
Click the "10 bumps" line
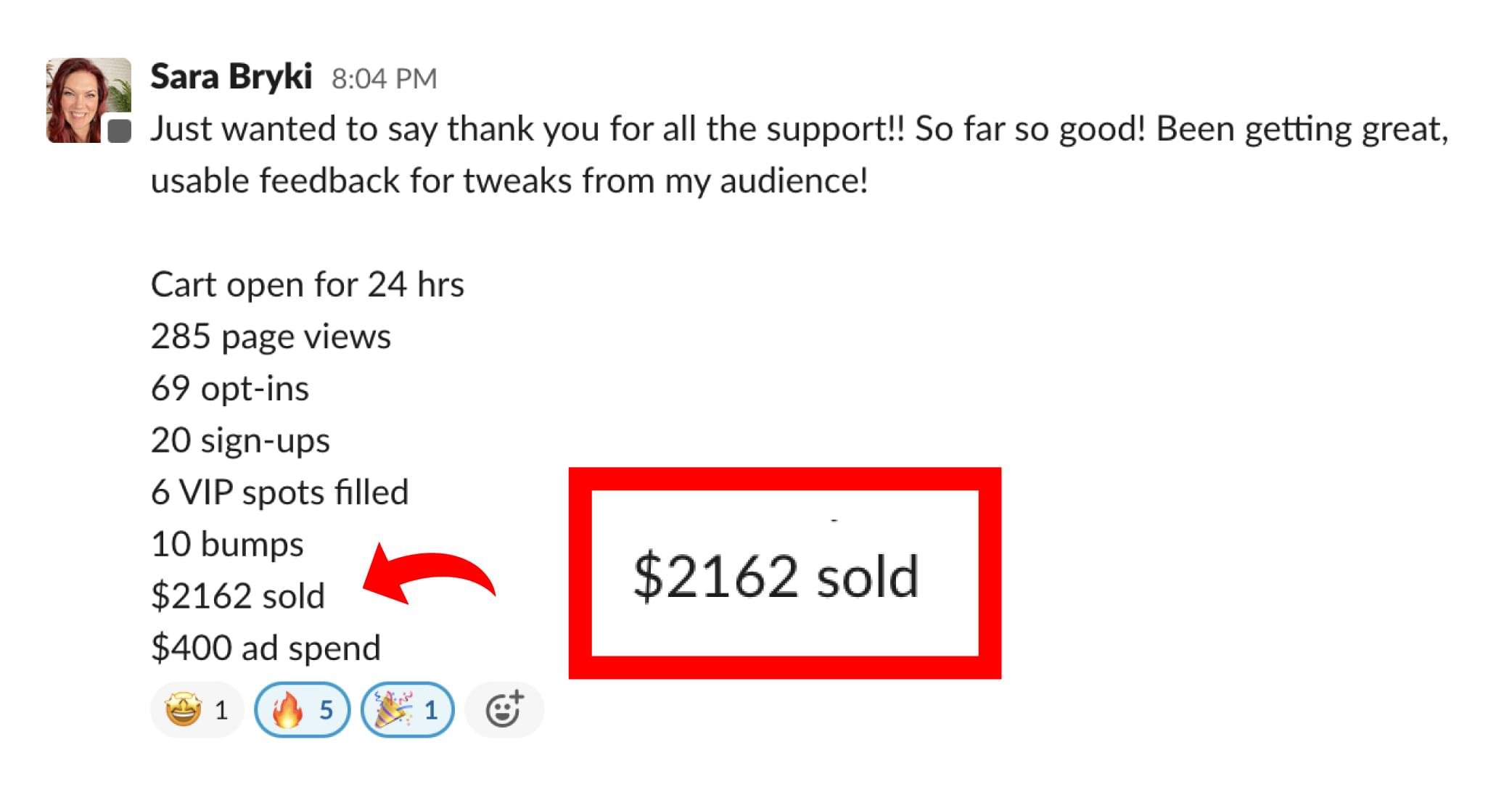click(227, 544)
